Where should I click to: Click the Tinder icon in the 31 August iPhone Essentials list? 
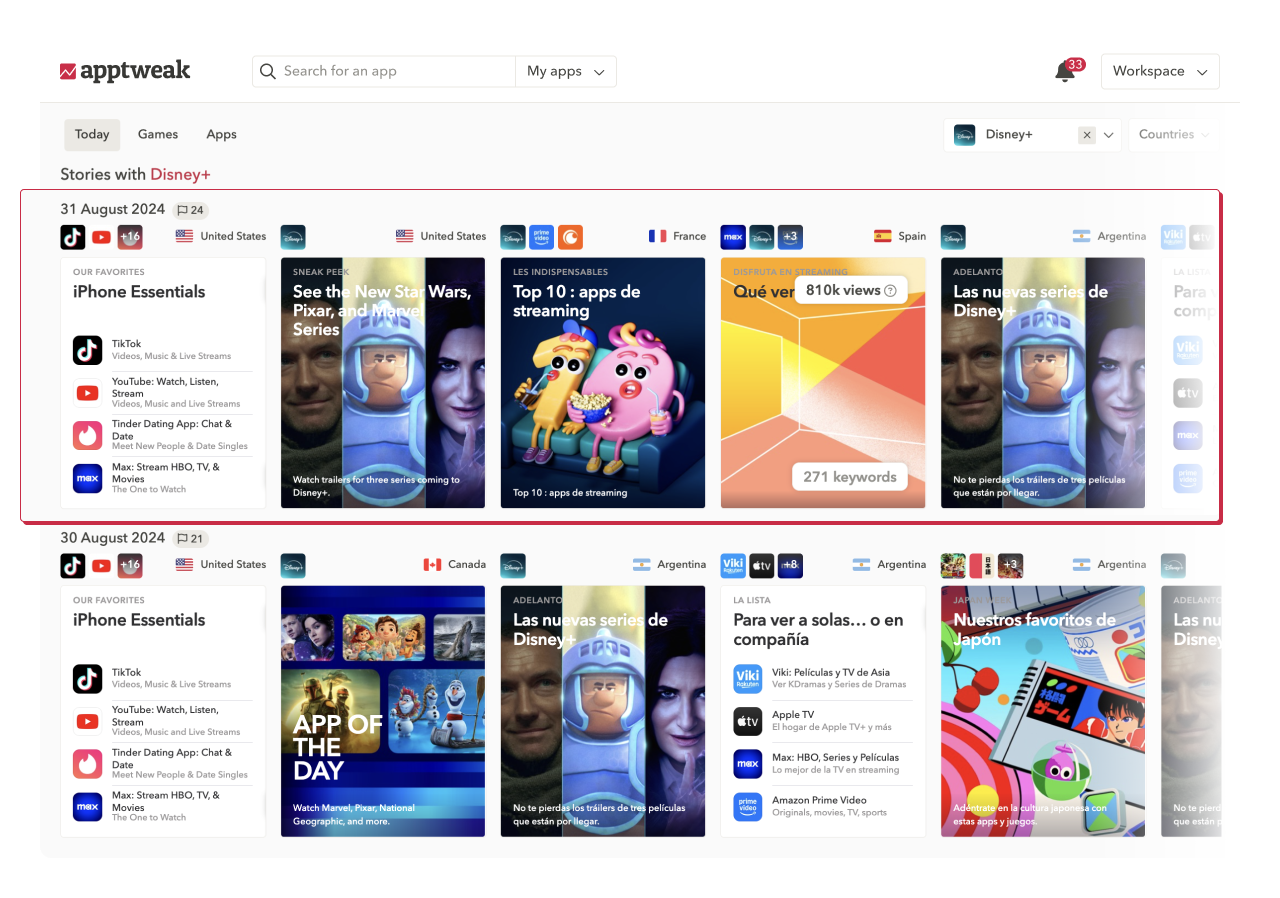[x=88, y=435]
